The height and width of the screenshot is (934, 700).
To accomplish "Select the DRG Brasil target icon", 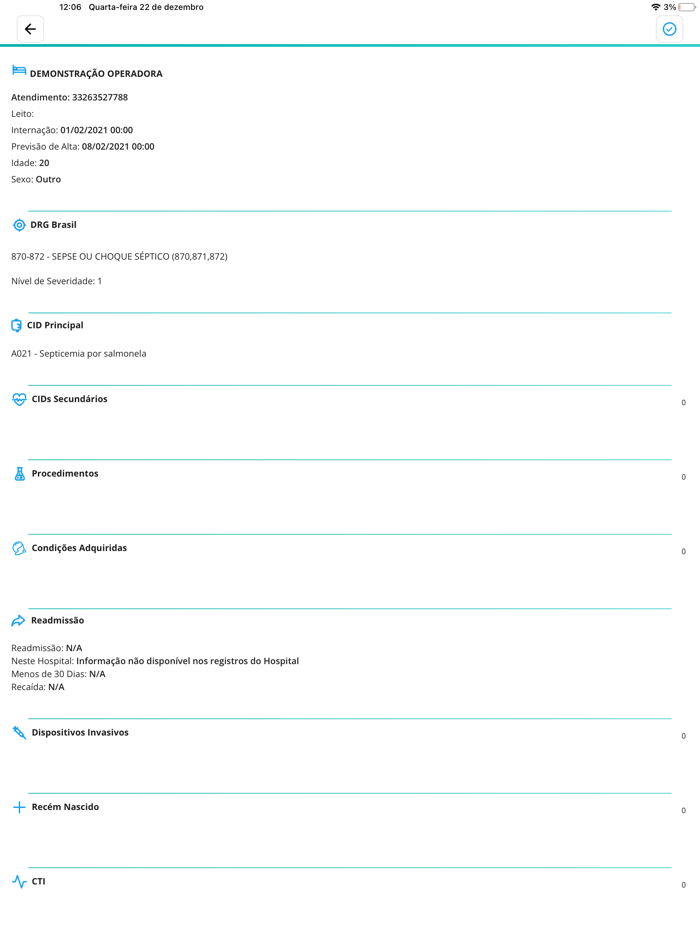I will (19, 225).
